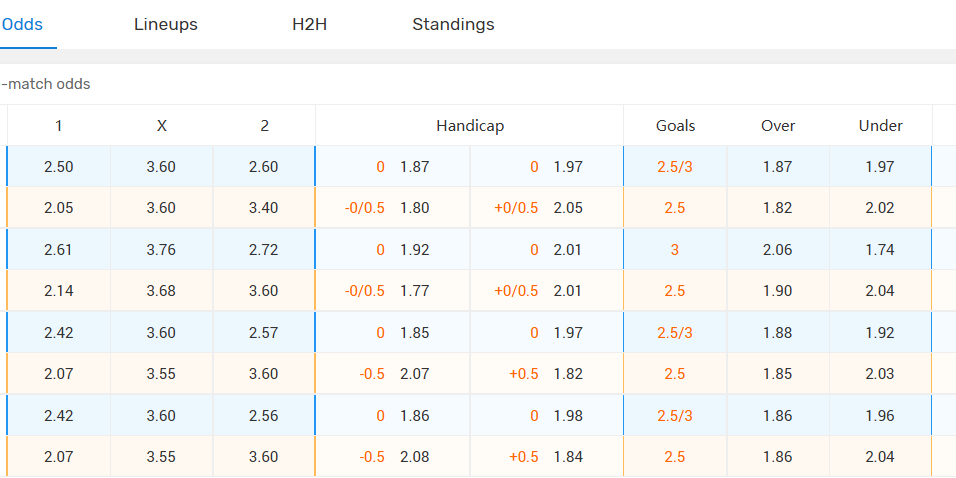Open the H2H tab
This screenshot has height=478, width=956.
(x=309, y=24)
